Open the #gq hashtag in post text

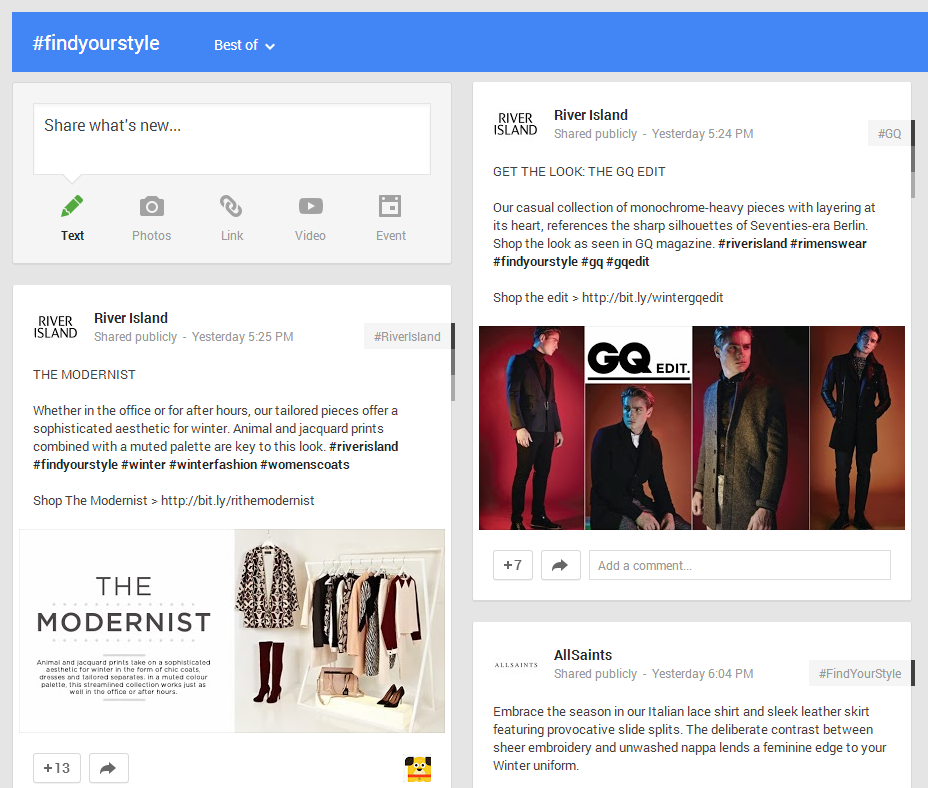[592, 262]
